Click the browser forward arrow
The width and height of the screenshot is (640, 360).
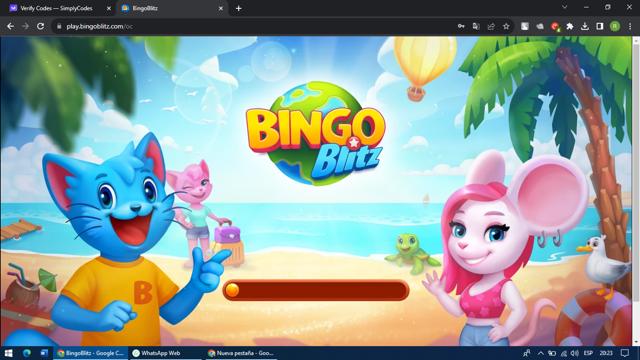(25, 26)
